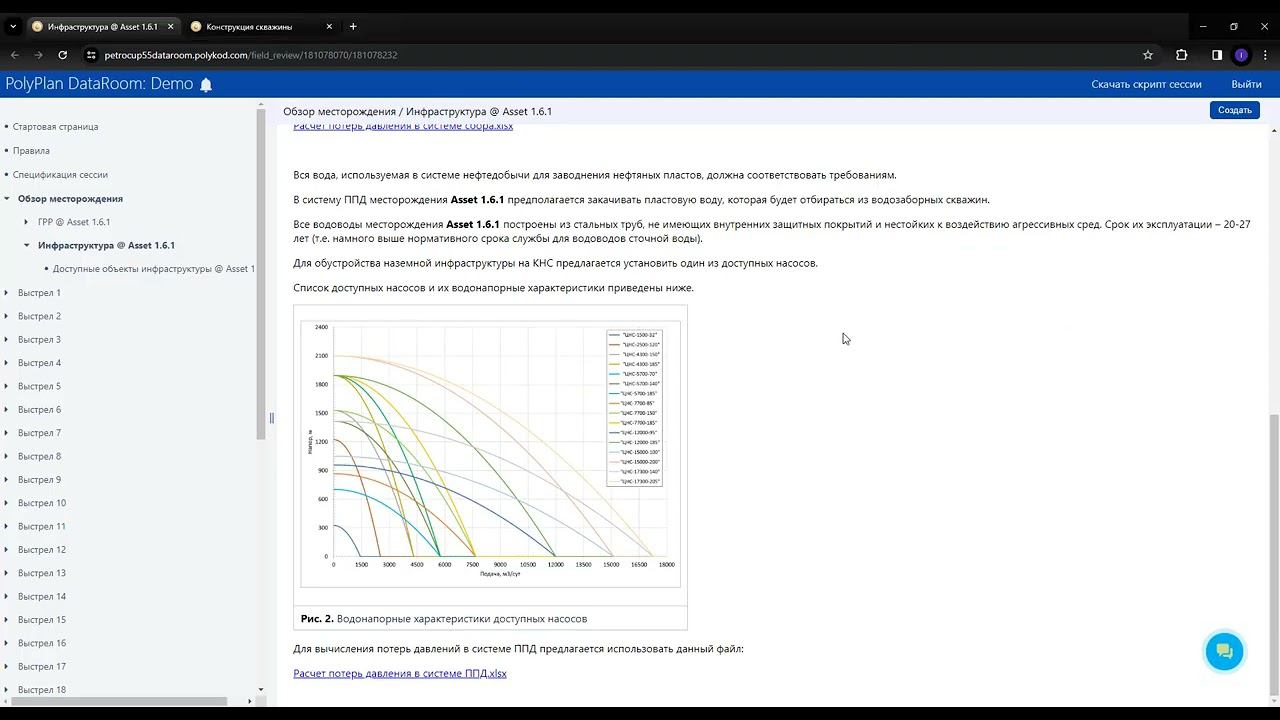The height and width of the screenshot is (720, 1280).
Task: Click the browser address bar
Action: (x=600, y=55)
